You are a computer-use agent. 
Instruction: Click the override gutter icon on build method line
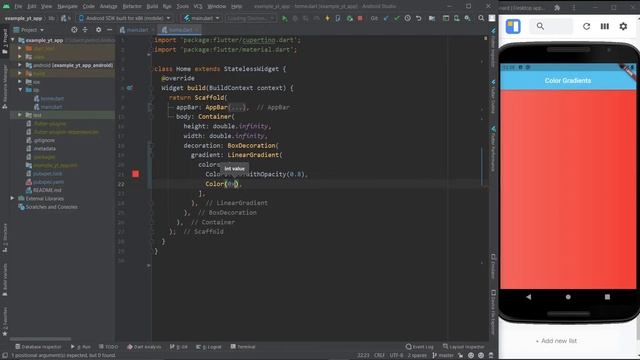129,88
